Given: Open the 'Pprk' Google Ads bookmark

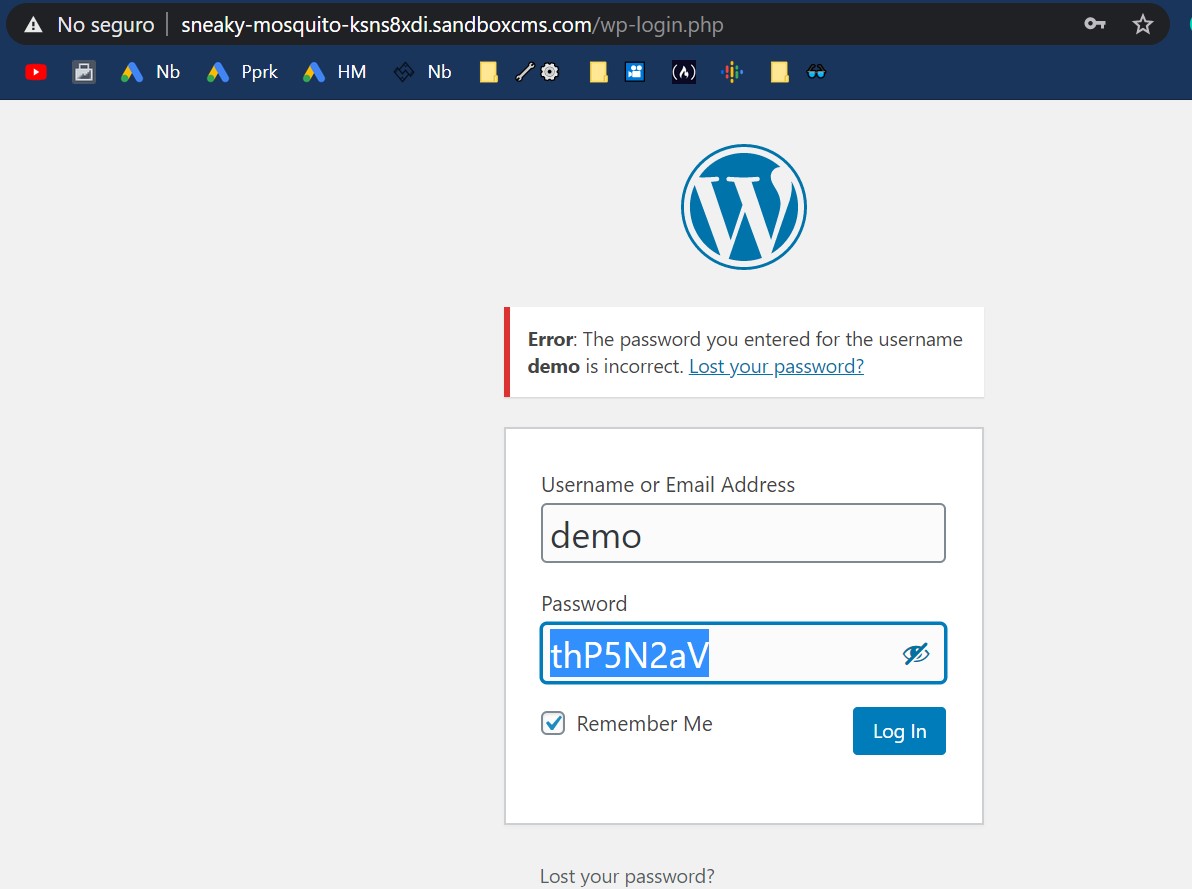Looking at the screenshot, I should 243,72.
